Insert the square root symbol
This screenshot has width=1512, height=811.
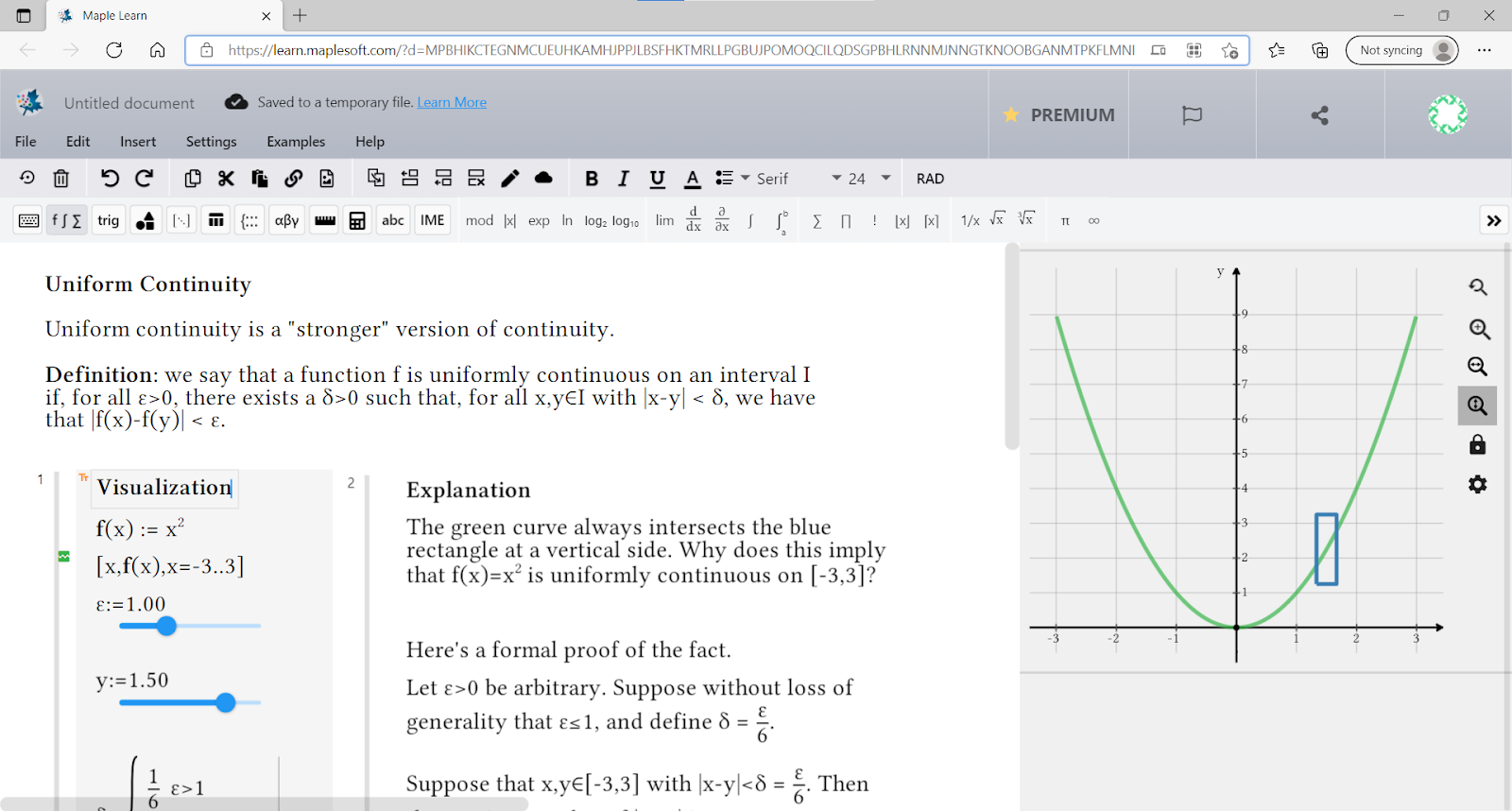pos(997,219)
